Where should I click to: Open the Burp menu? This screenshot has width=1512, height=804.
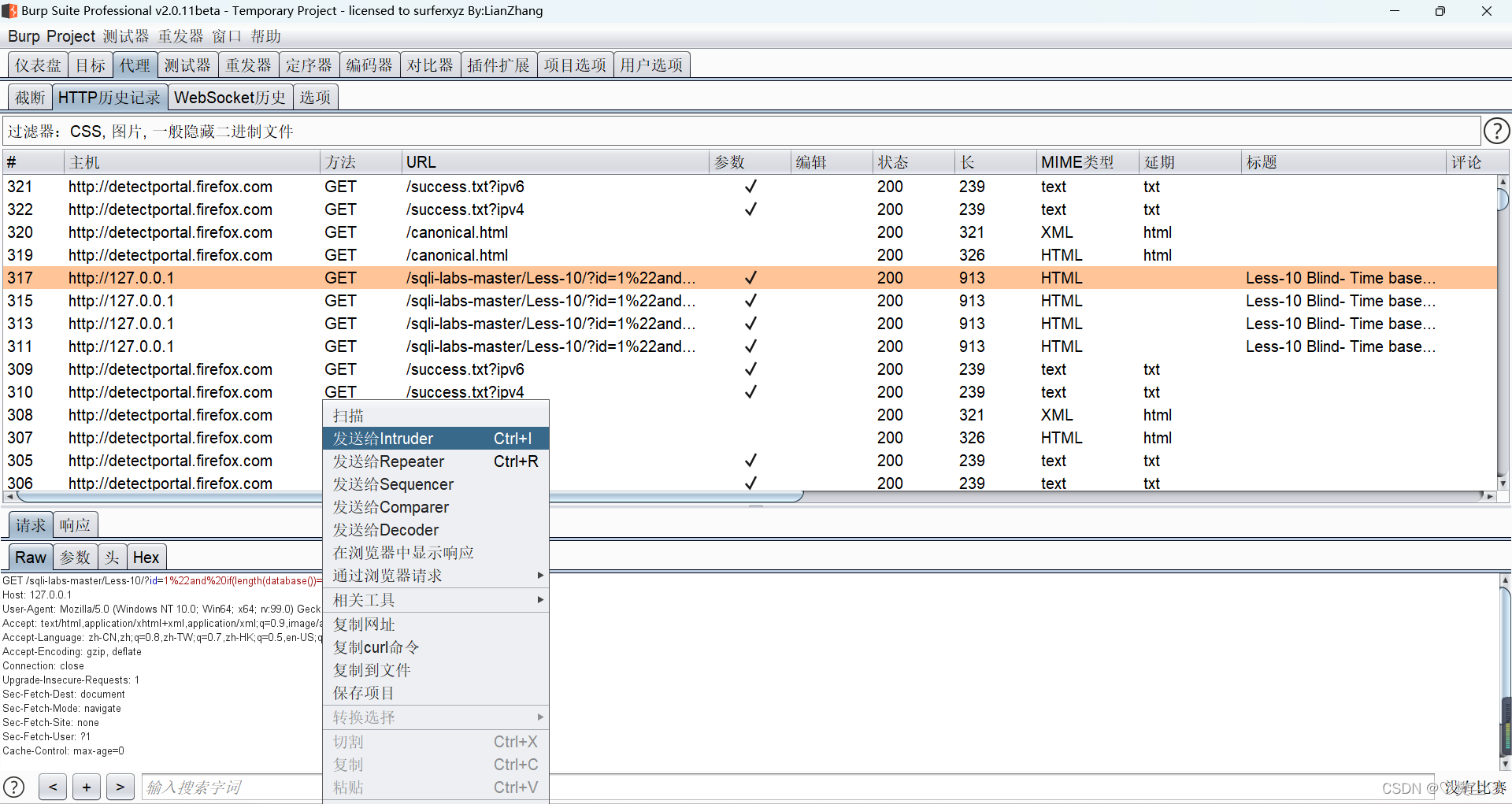24,36
